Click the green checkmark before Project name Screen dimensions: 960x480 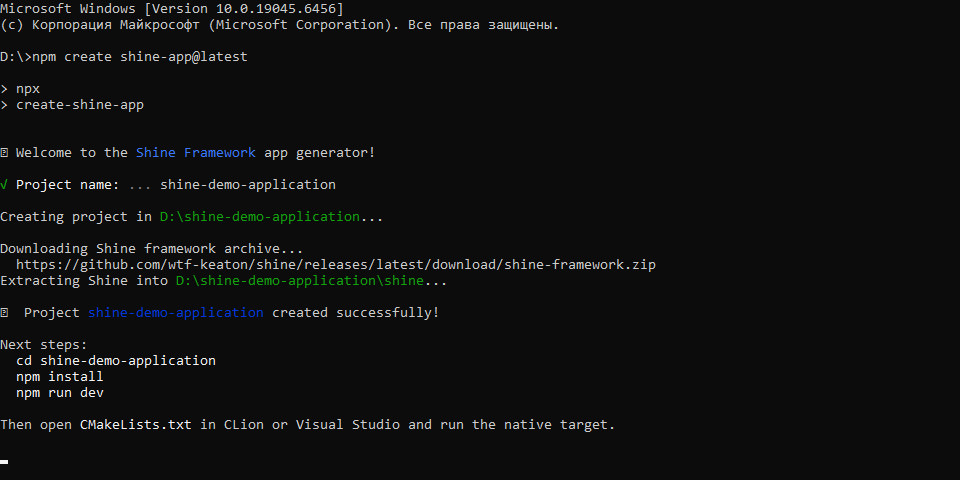point(4,185)
